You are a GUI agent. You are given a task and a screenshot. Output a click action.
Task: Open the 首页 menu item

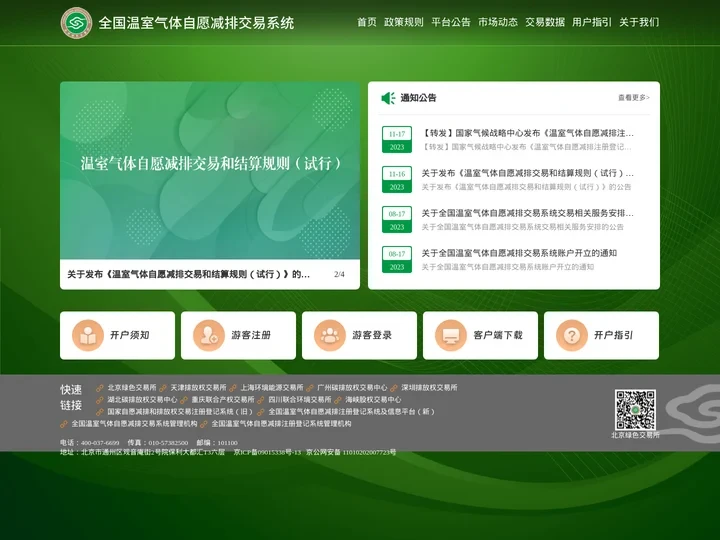(367, 22)
